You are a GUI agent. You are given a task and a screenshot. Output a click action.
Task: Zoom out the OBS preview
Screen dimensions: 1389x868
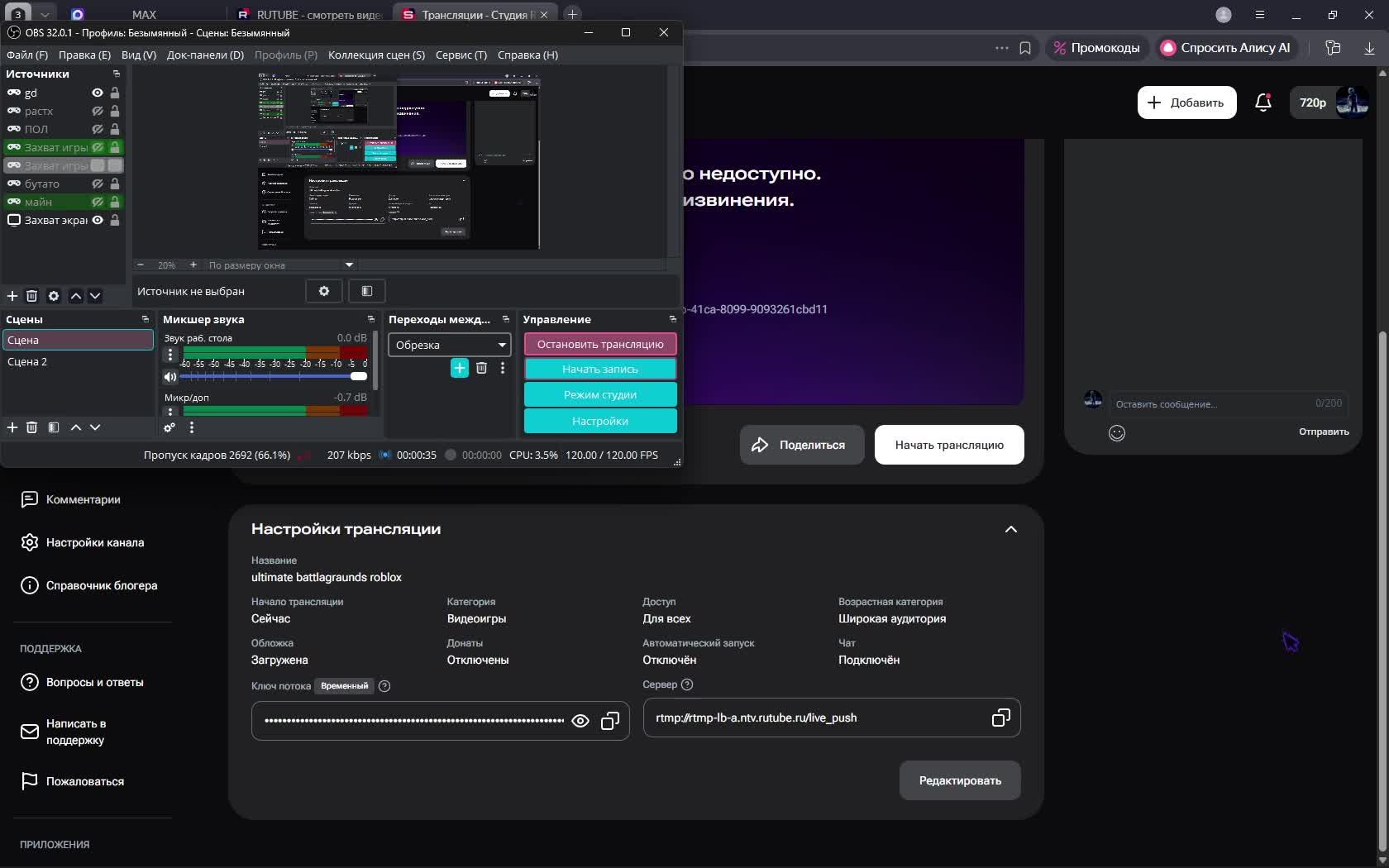[141, 265]
